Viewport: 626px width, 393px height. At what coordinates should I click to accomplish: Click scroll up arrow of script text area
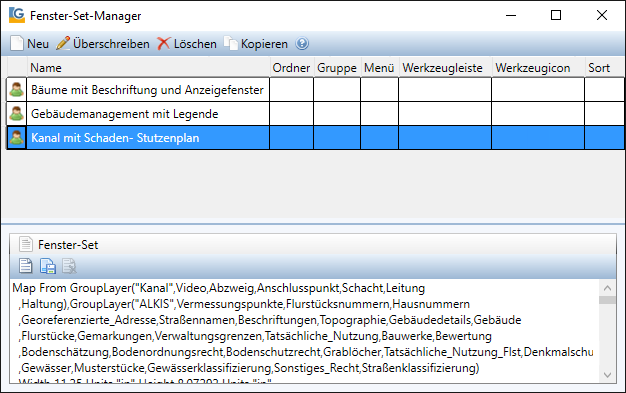607,288
